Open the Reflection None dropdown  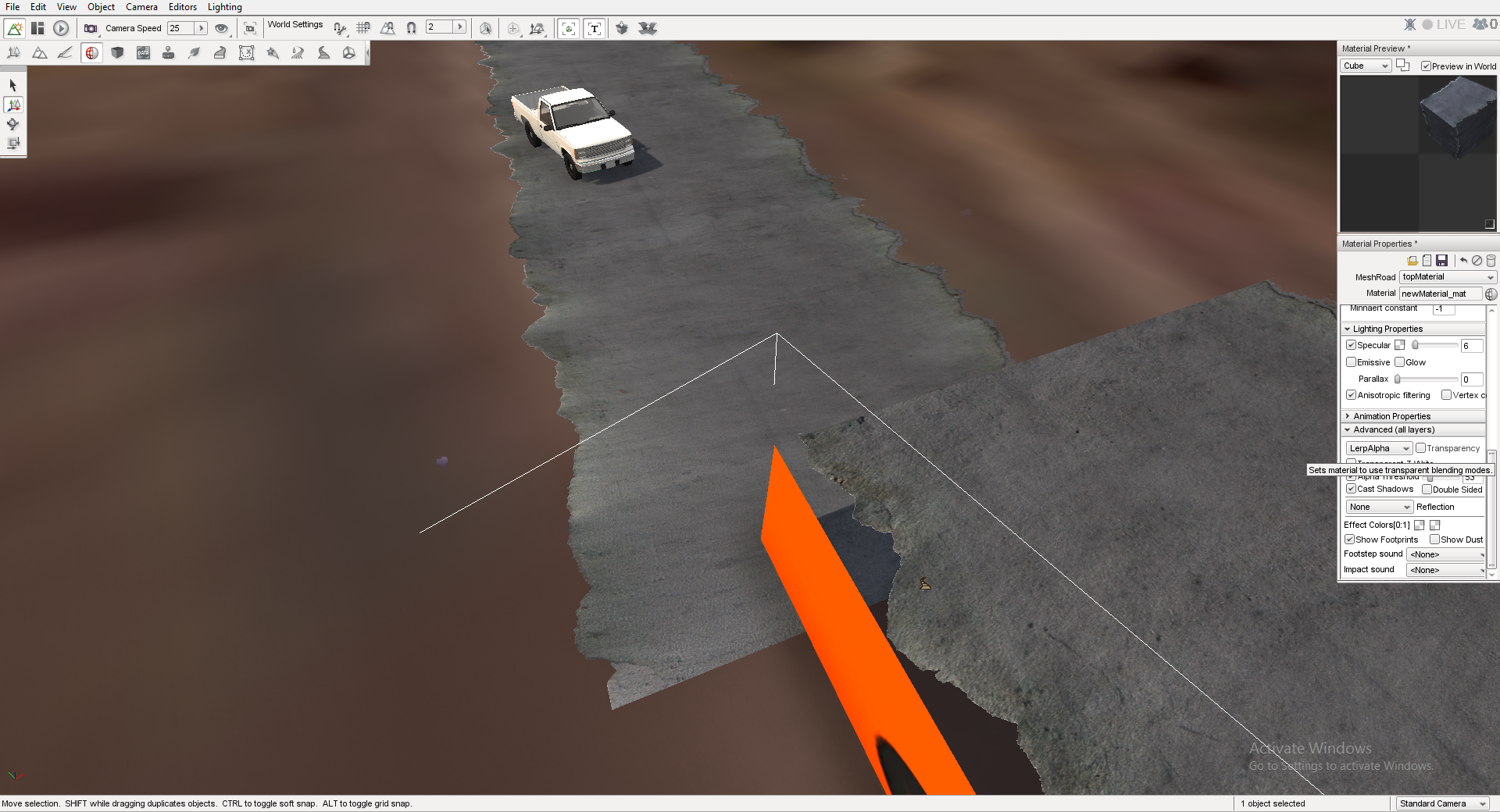click(x=1379, y=507)
